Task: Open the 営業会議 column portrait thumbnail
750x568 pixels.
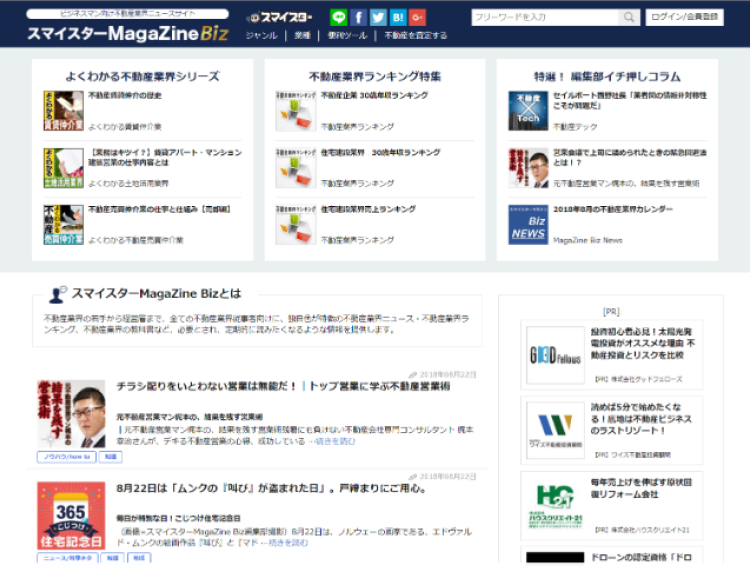Action: (x=528, y=168)
